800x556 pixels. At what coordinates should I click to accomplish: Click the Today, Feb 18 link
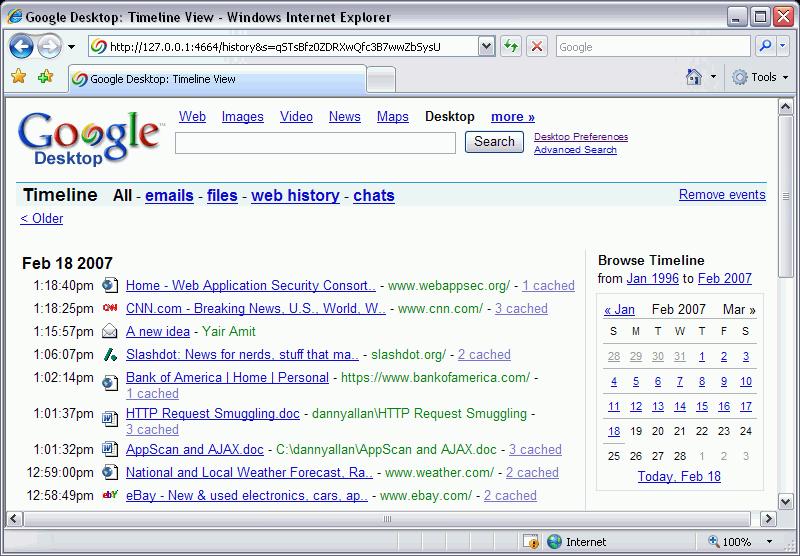click(x=679, y=476)
